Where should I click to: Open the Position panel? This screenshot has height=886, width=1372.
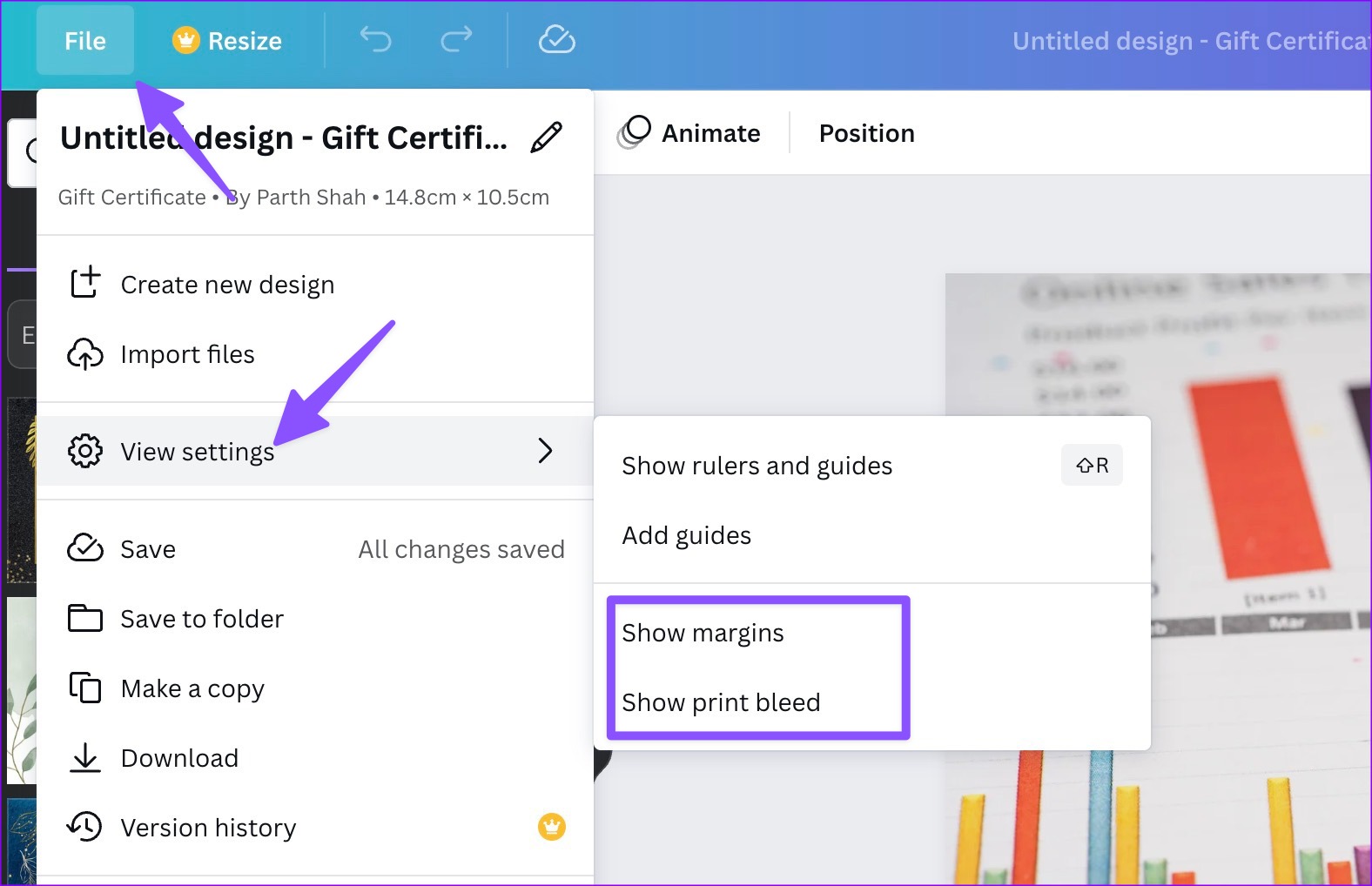click(x=867, y=133)
